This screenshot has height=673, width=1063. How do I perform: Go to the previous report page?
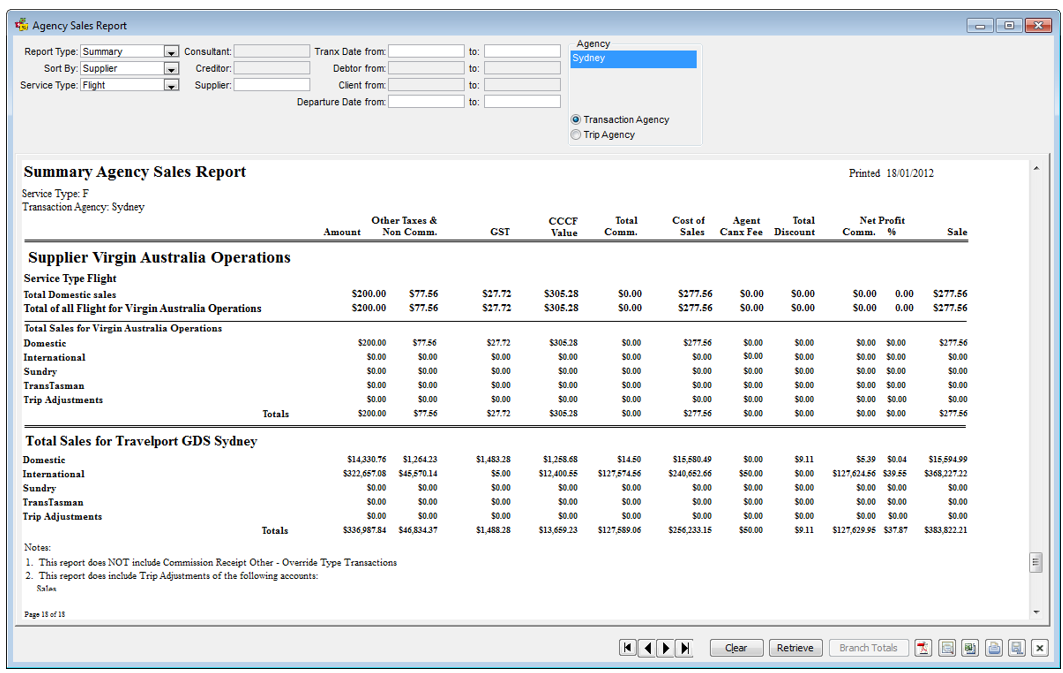647,647
